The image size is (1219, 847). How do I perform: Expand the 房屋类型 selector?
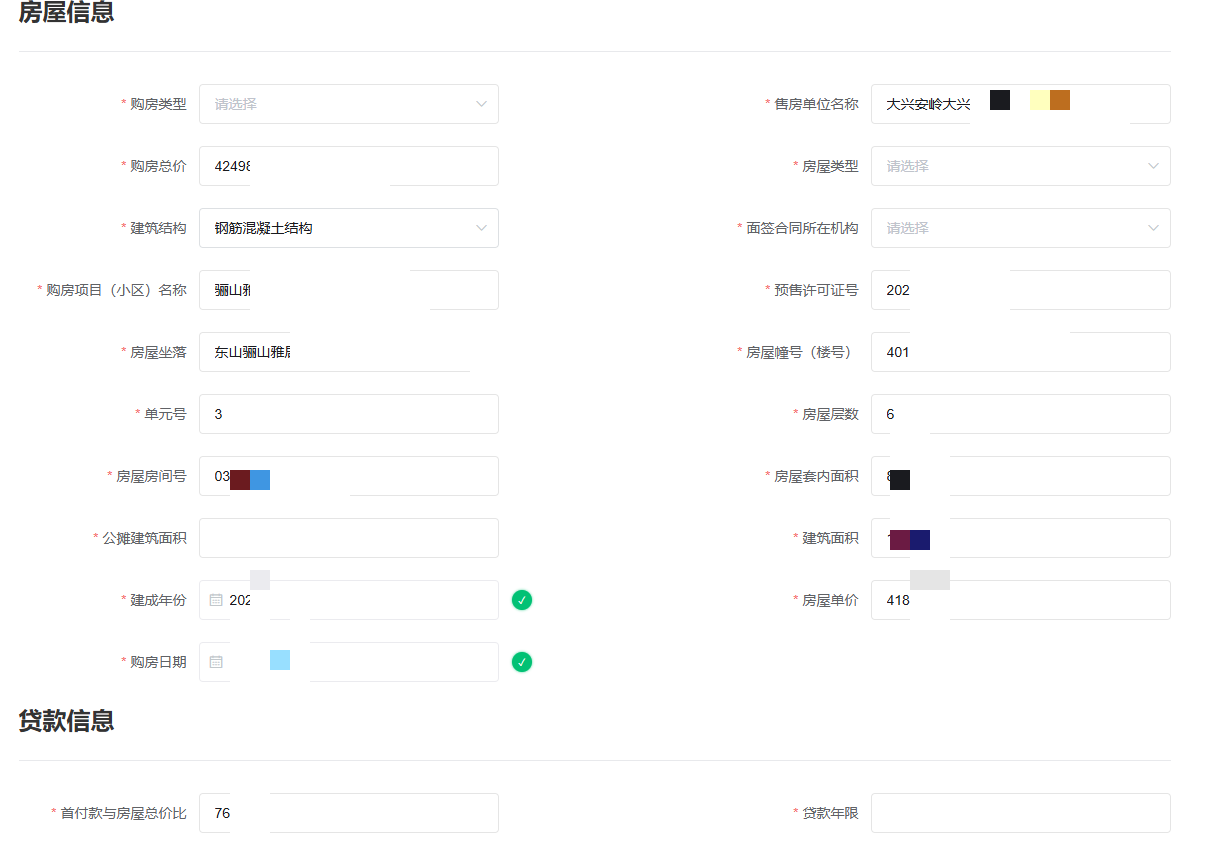[x=1021, y=166]
